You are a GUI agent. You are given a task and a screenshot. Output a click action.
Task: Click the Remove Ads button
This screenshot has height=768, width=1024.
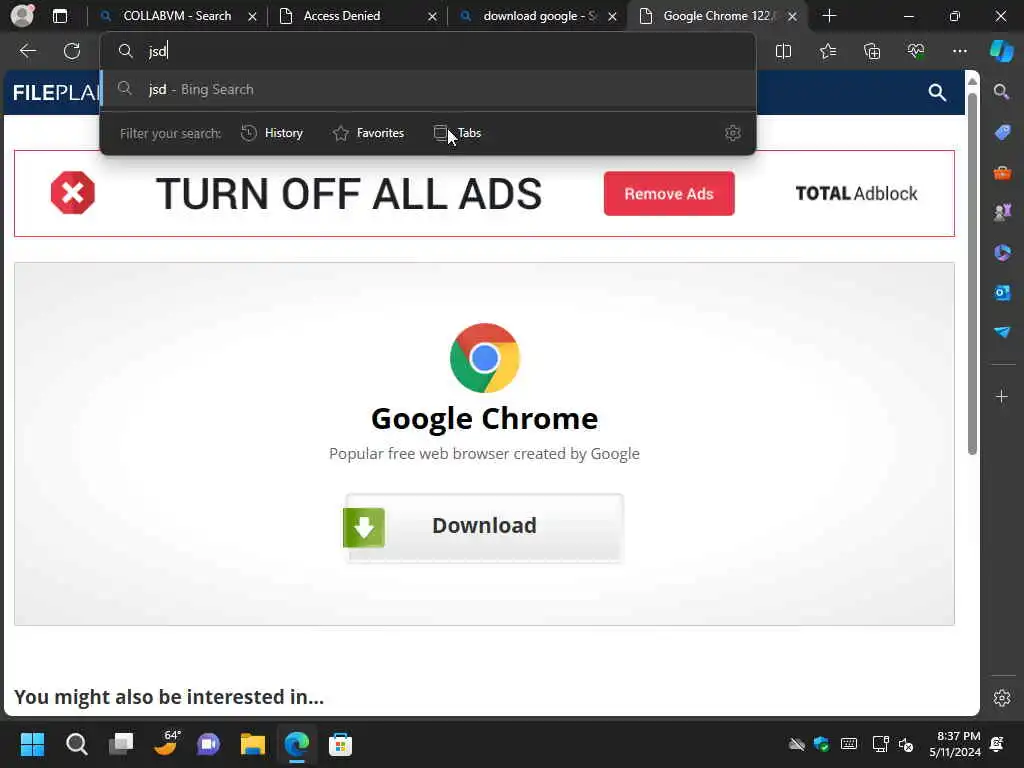[x=669, y=193]
